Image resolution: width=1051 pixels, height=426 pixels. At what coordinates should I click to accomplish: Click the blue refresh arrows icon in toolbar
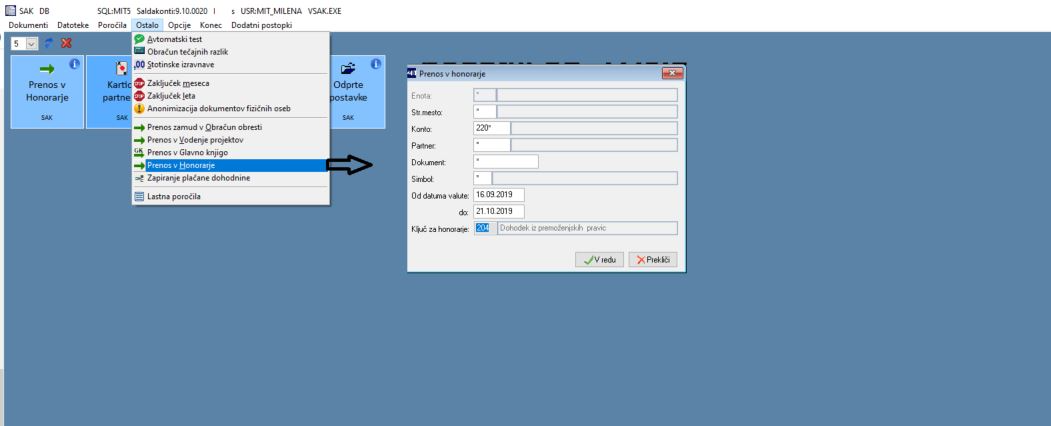(49, 43)
